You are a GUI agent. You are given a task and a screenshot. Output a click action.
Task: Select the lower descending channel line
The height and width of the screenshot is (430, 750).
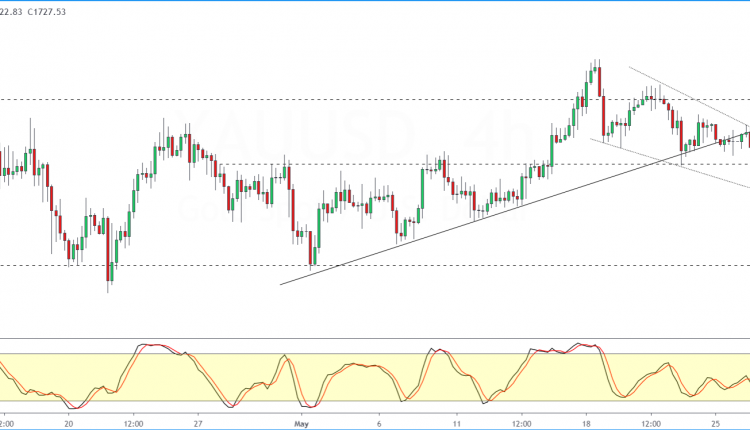pos(670,163)
